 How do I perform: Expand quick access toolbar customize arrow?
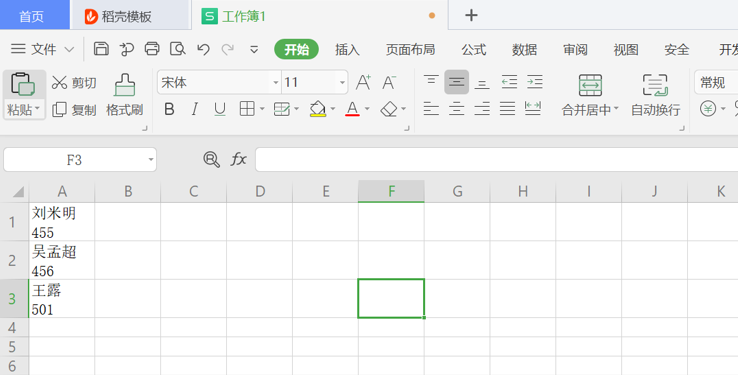pyautogui.click(x=254, y=49)
